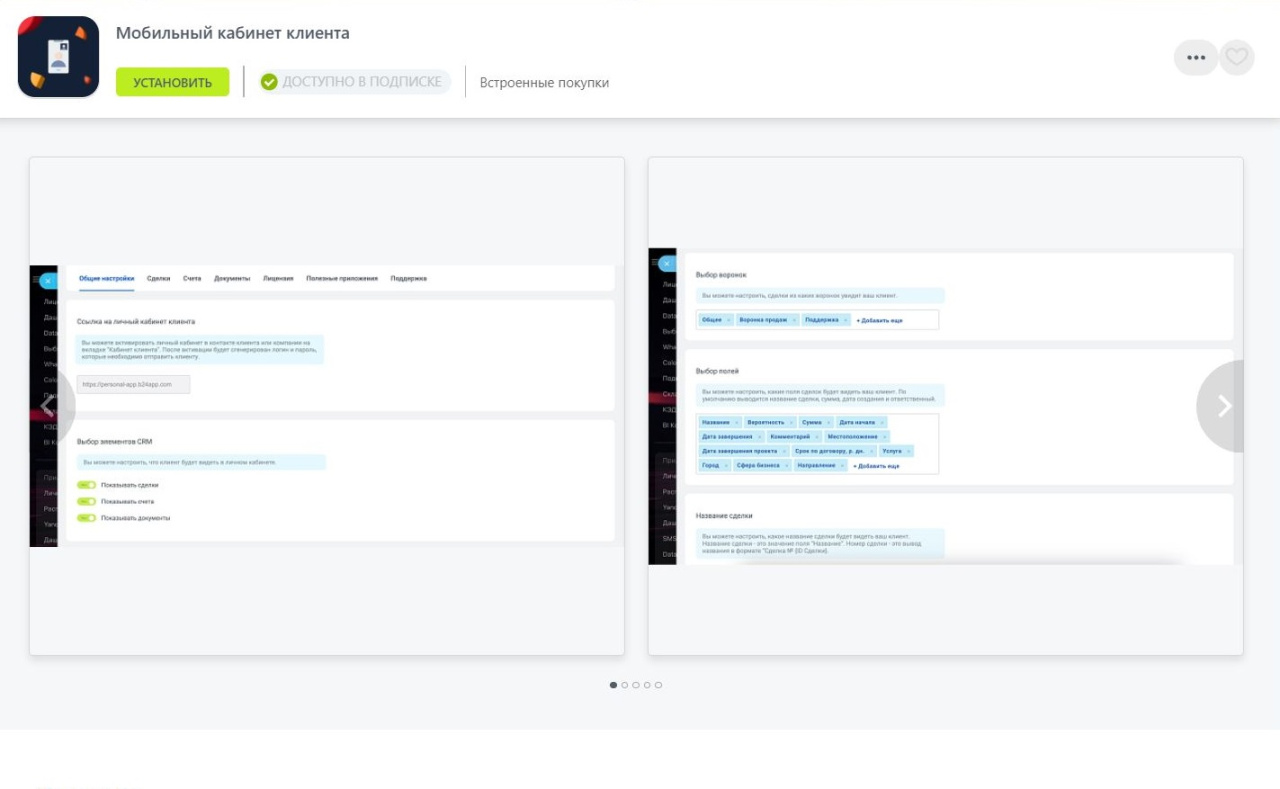Open the three-dots more options menu
This screenshot has height=789, width=1280.
(1195, 58)
